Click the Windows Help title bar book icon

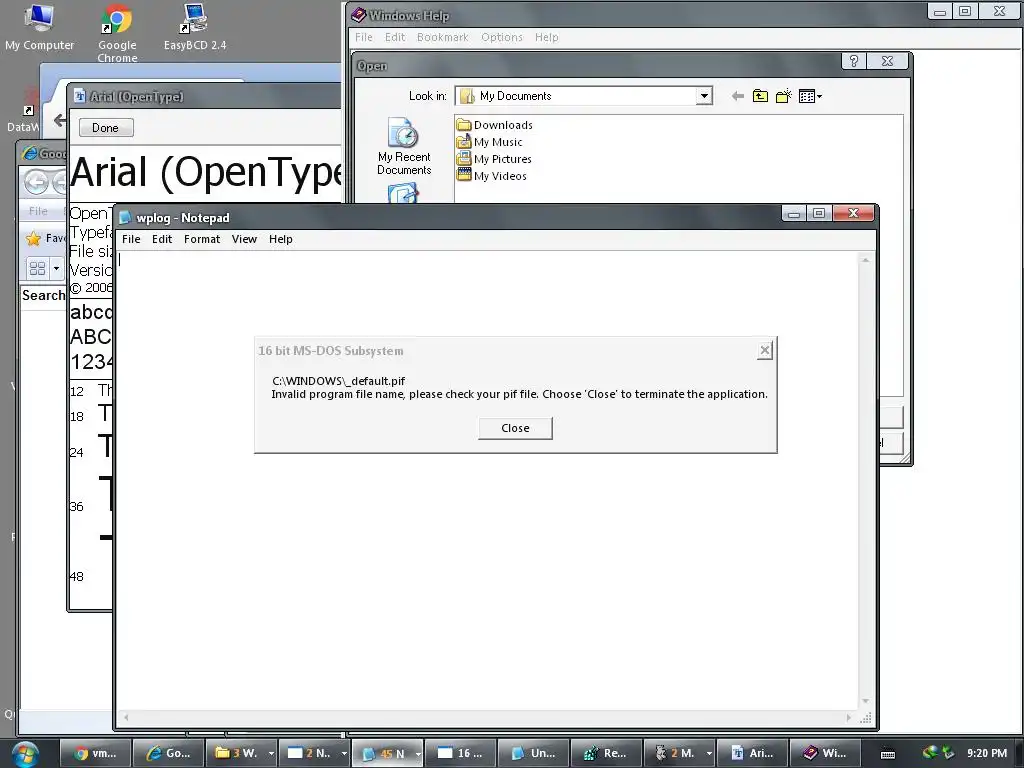359,14
